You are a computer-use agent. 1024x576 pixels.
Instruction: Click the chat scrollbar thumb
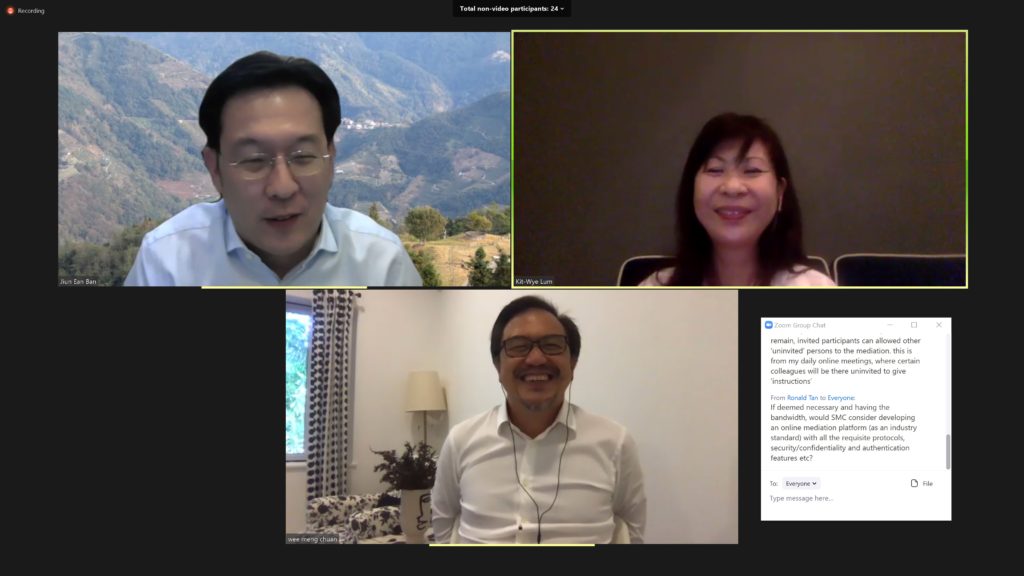point(948,451)
